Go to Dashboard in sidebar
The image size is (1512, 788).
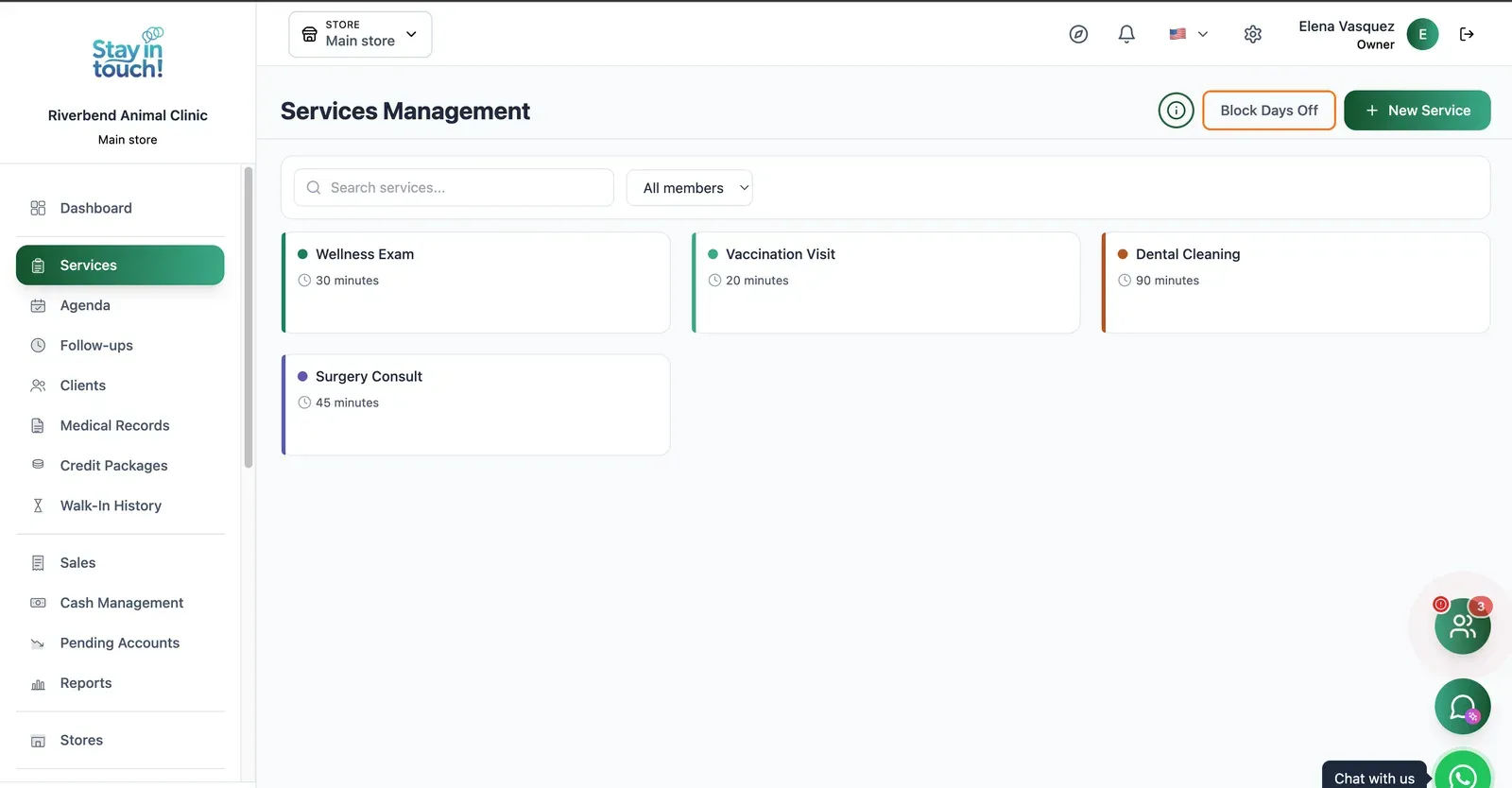(120, 208)
